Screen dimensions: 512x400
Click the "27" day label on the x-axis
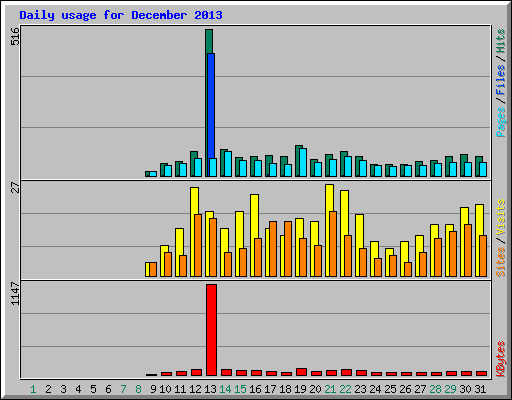click(x=420, y=389)
